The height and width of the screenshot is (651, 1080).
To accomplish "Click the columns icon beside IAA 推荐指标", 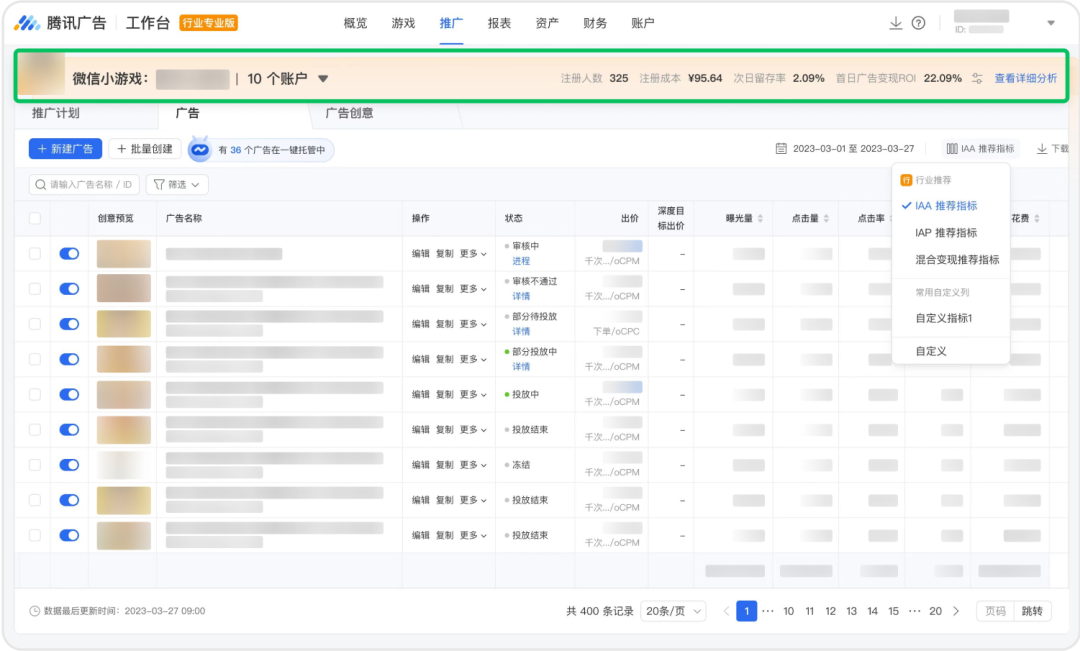I will [x=952, y=148].
